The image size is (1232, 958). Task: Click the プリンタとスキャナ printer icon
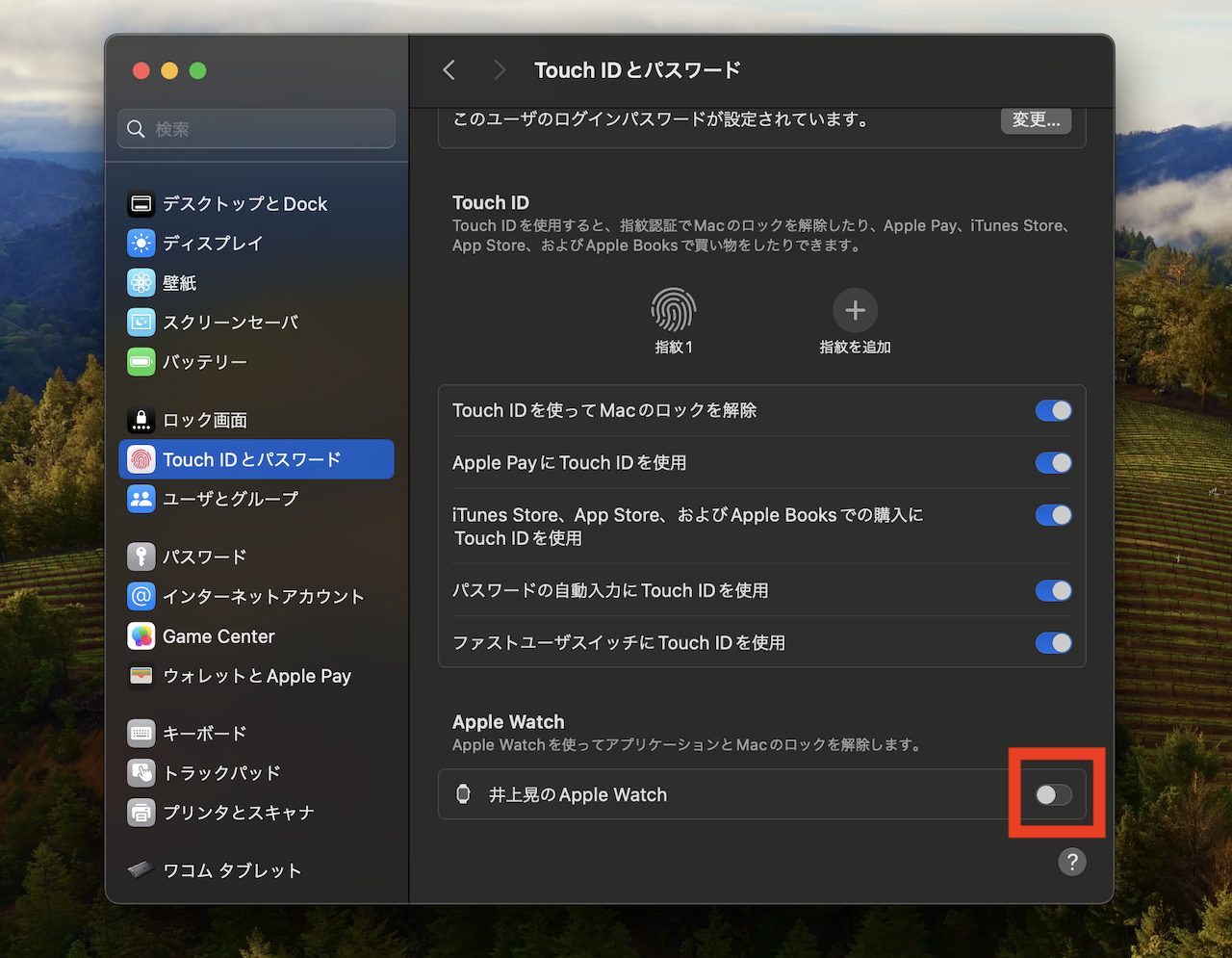(141, 813)
